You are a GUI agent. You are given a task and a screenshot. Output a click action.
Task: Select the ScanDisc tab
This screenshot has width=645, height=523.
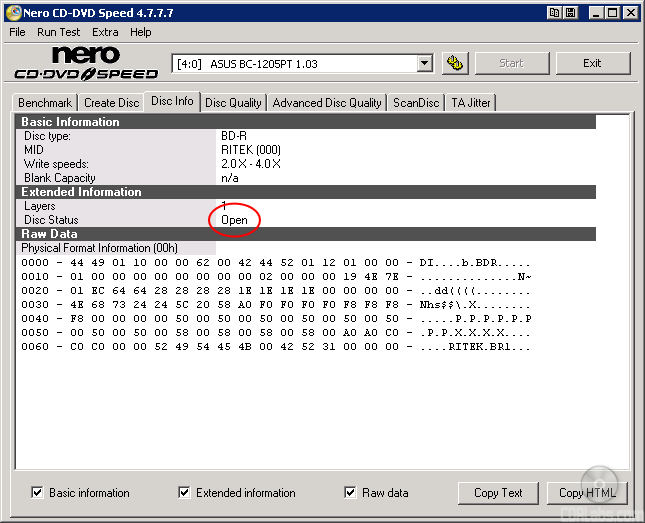tap(415, 102)
